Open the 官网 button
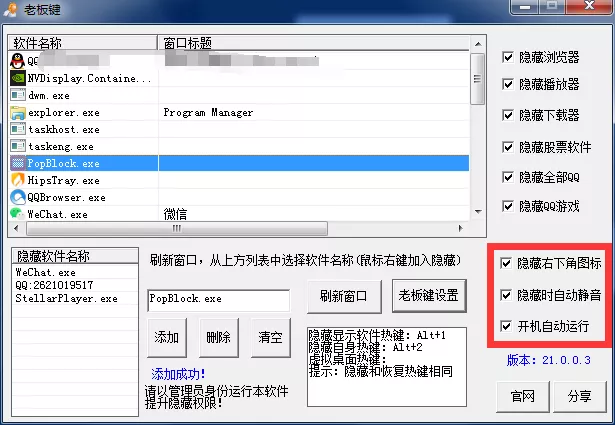Viewport: 615px width, 425px height. point(522,396)
